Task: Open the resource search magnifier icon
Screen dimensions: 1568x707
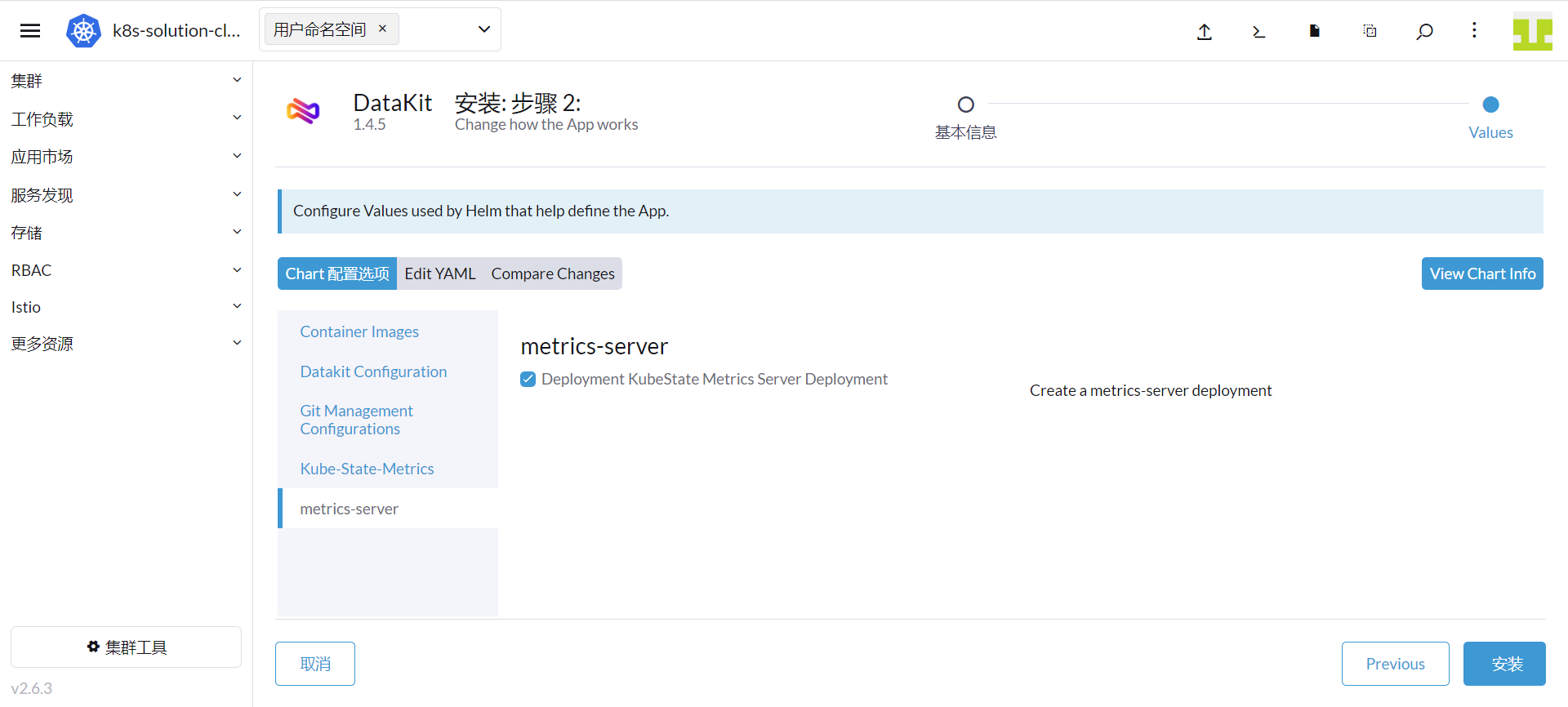Action: point(1424,31)
